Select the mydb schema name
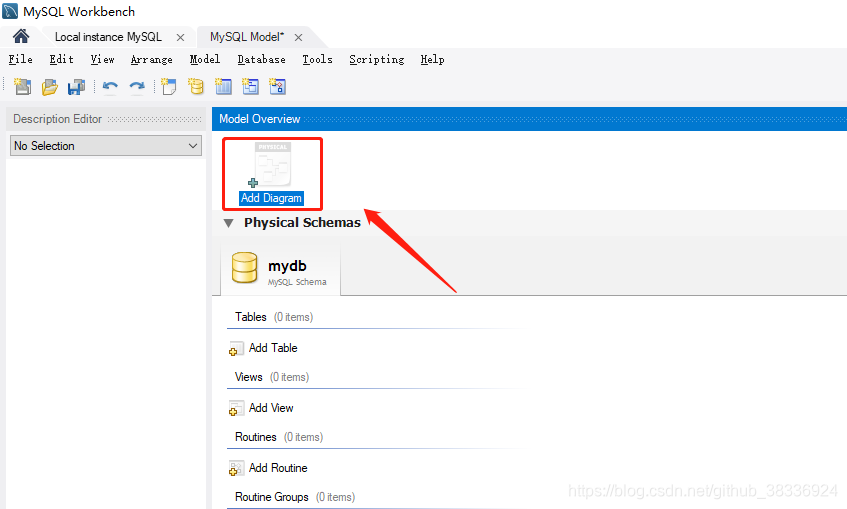 pos(287,266)
